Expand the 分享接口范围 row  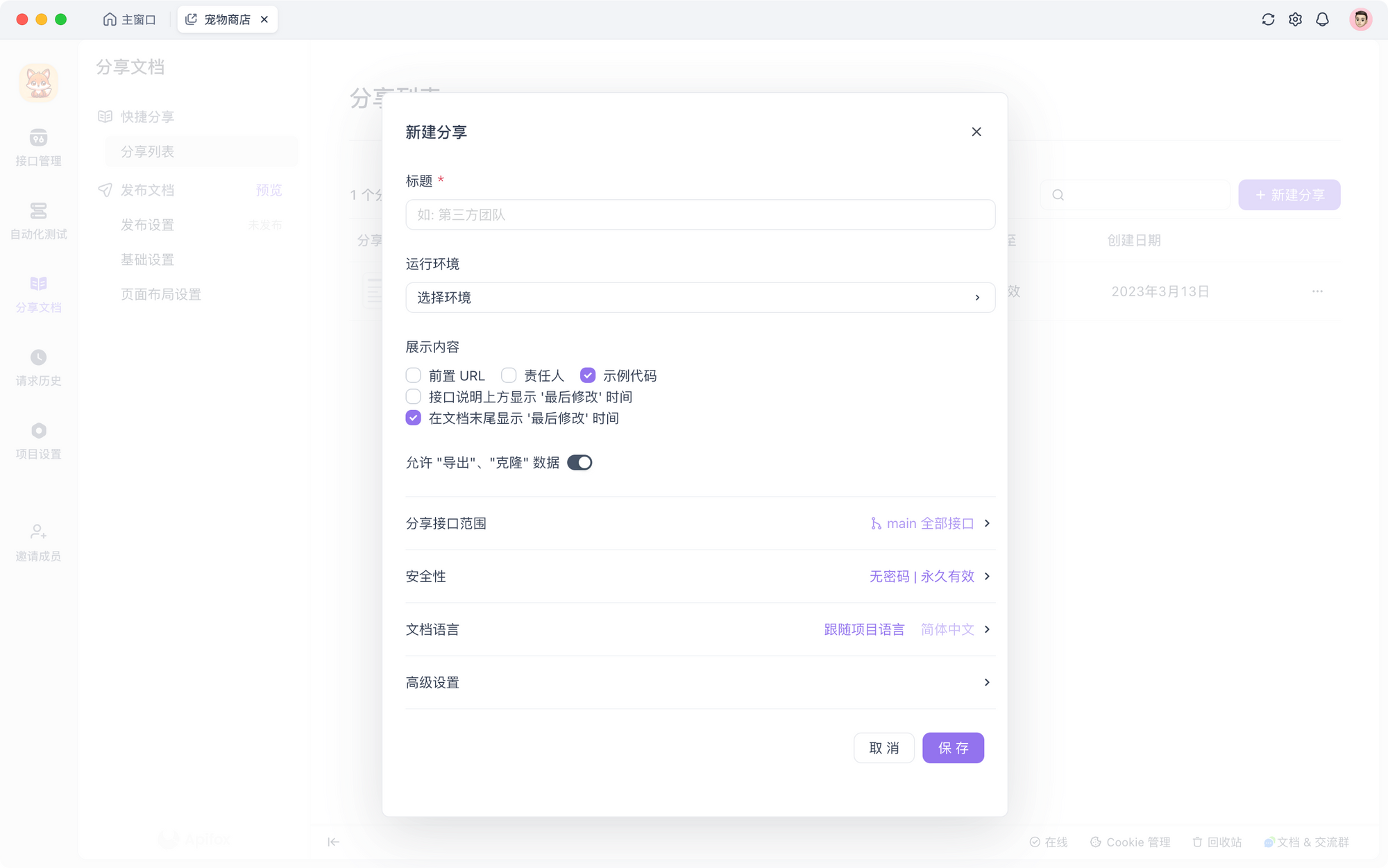coord(700,523)
